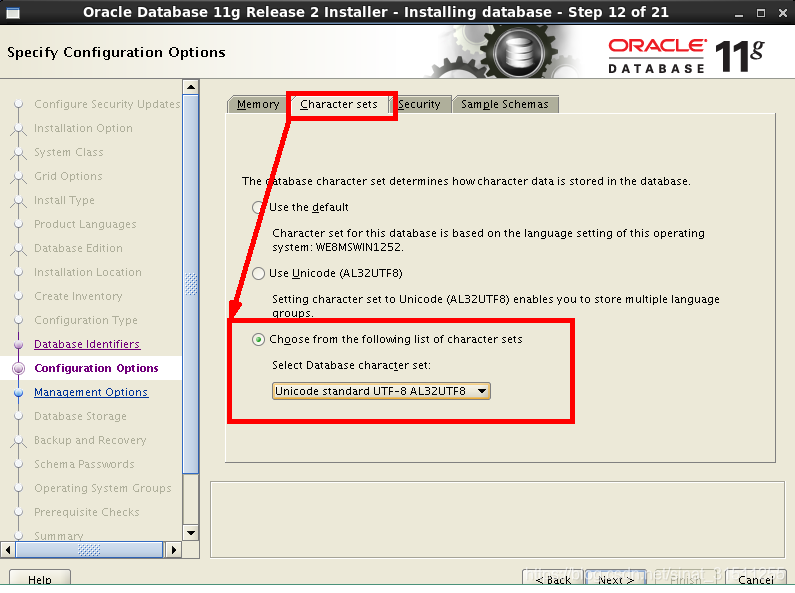Click 'Configuration Type' step text
The height and width of the screenshot is (593, 795).
[86, 320]
